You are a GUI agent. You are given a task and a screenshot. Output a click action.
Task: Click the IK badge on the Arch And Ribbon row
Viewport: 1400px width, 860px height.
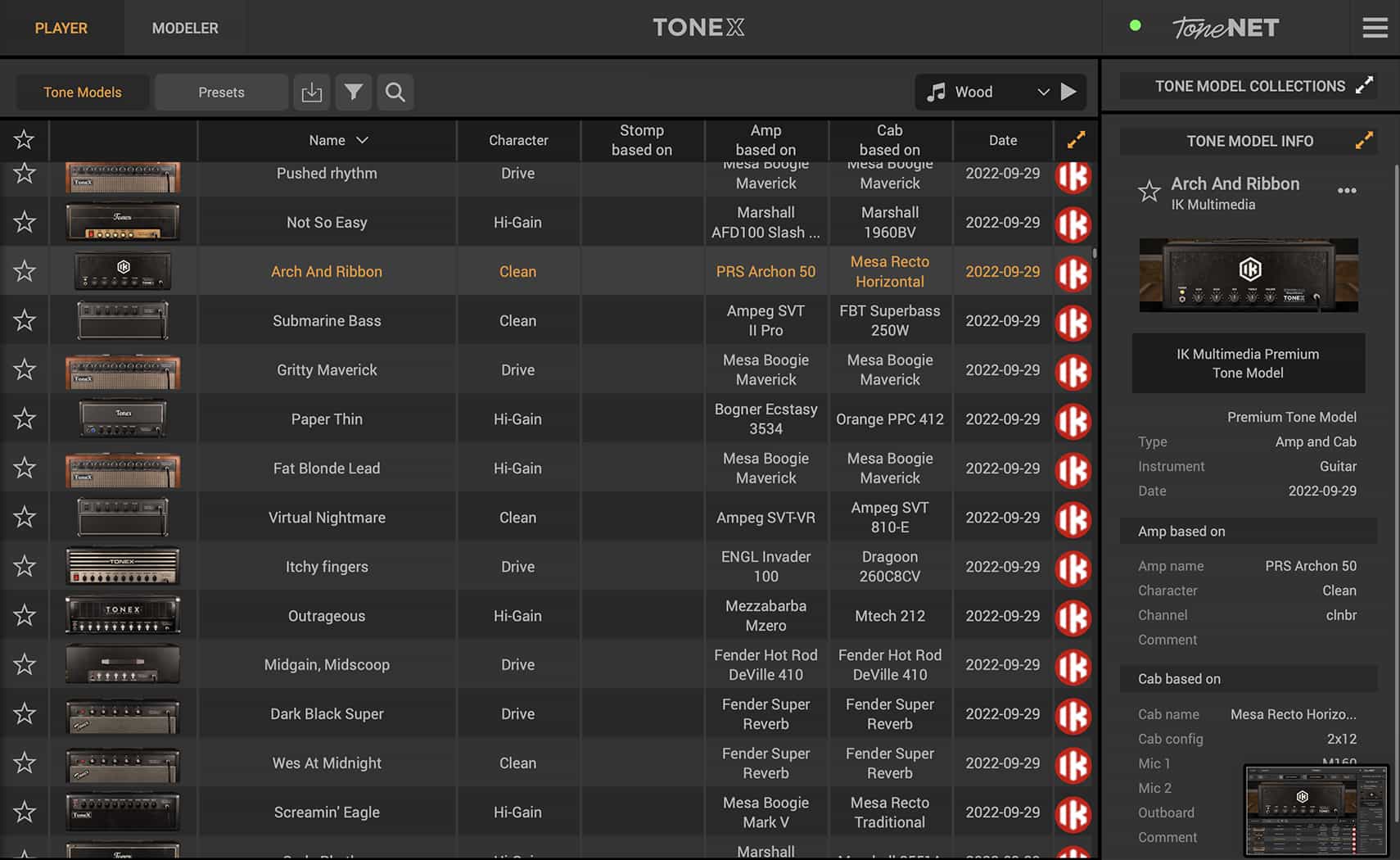pos(1073,274)
